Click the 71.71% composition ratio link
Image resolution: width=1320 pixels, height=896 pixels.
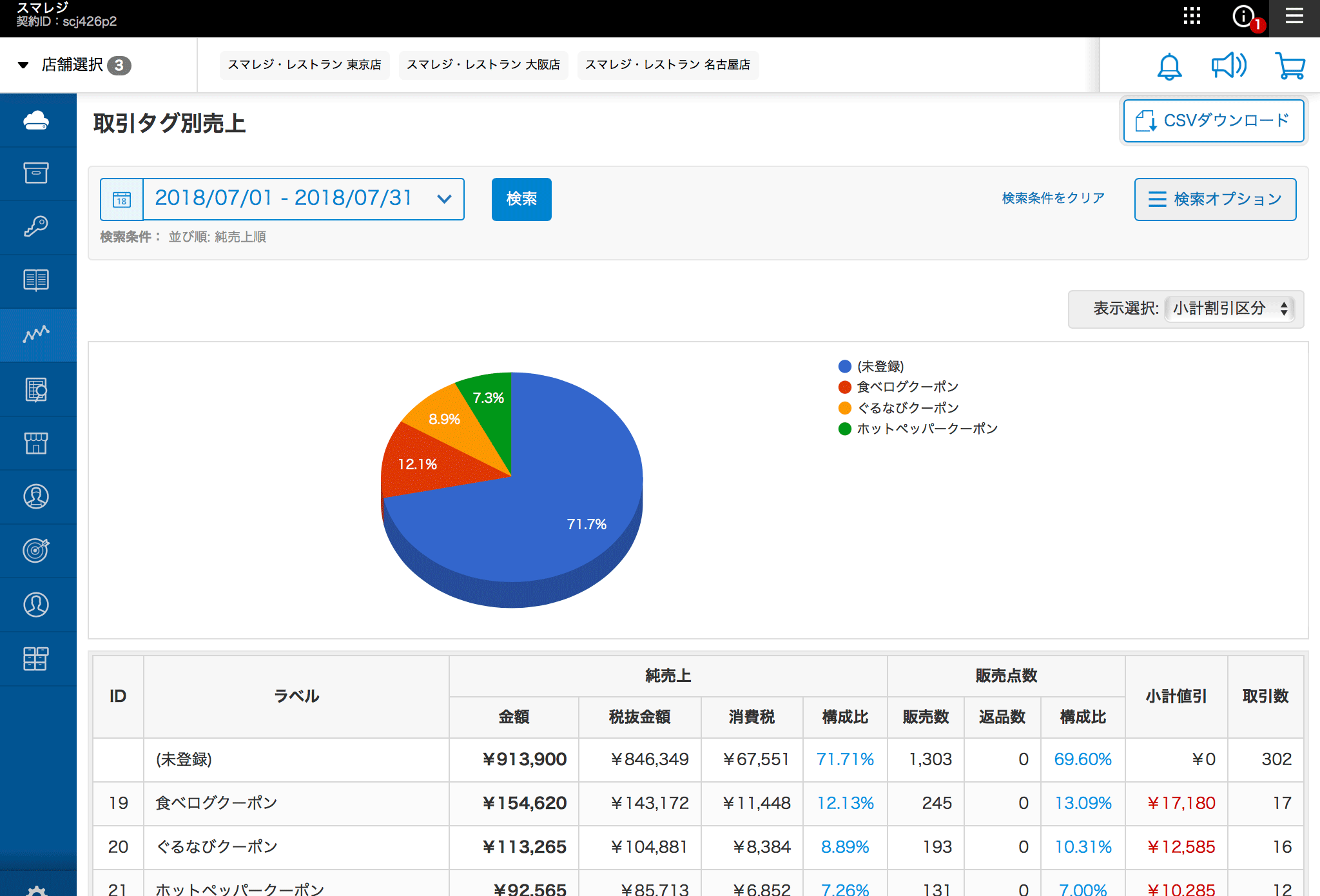point(845,759)
